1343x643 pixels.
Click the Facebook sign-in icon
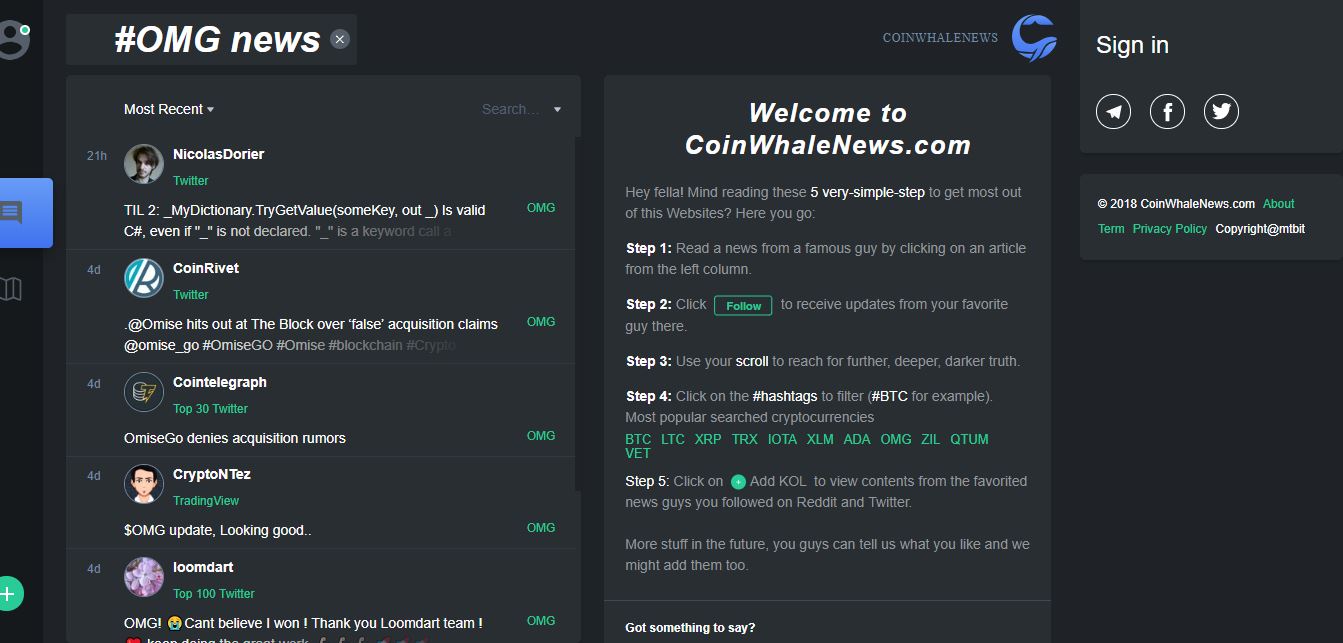point(1167,111)
